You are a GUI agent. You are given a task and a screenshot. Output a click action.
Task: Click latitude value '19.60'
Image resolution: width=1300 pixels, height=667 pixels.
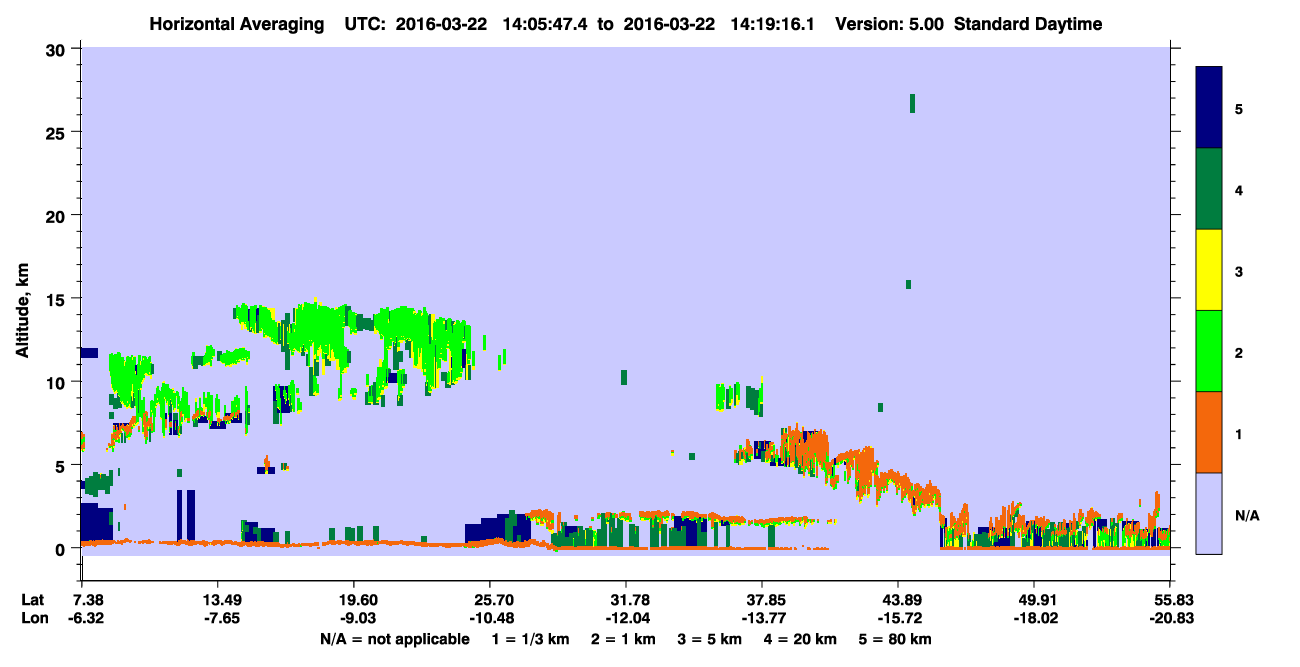(353, 599)
